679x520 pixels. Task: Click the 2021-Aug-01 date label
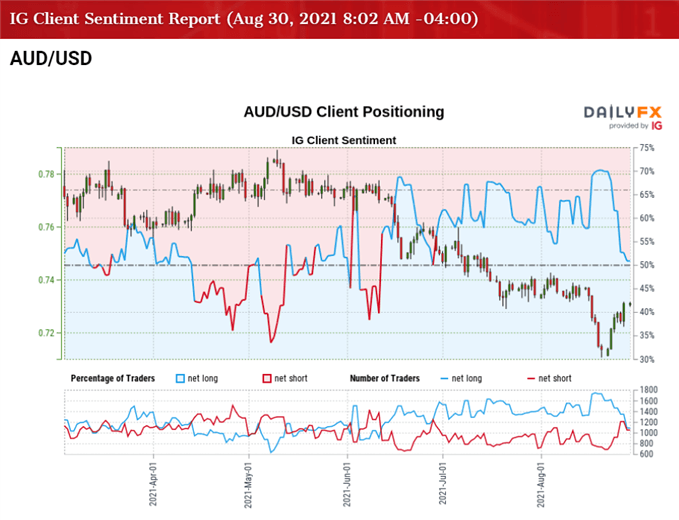[541, 484]
